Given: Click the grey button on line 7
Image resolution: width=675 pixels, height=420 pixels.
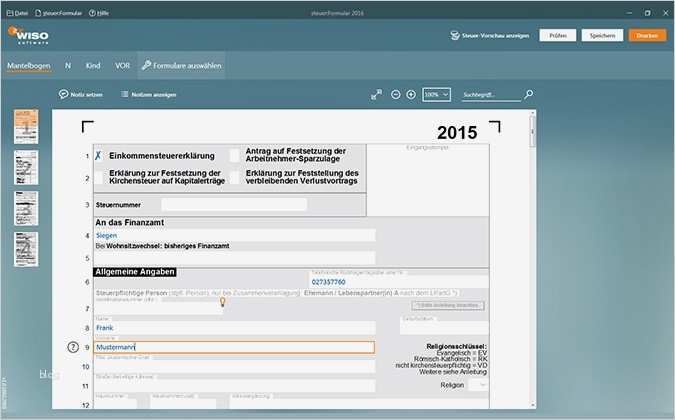Looking at the screenshot, I should 448,306.
